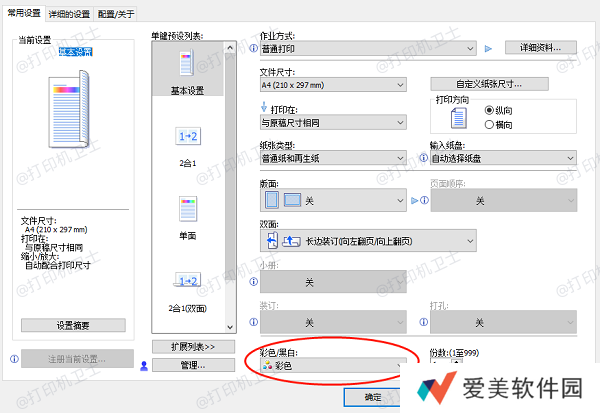
Task: Click the down arrow icon beside 打印在
Action: [264, 106]
